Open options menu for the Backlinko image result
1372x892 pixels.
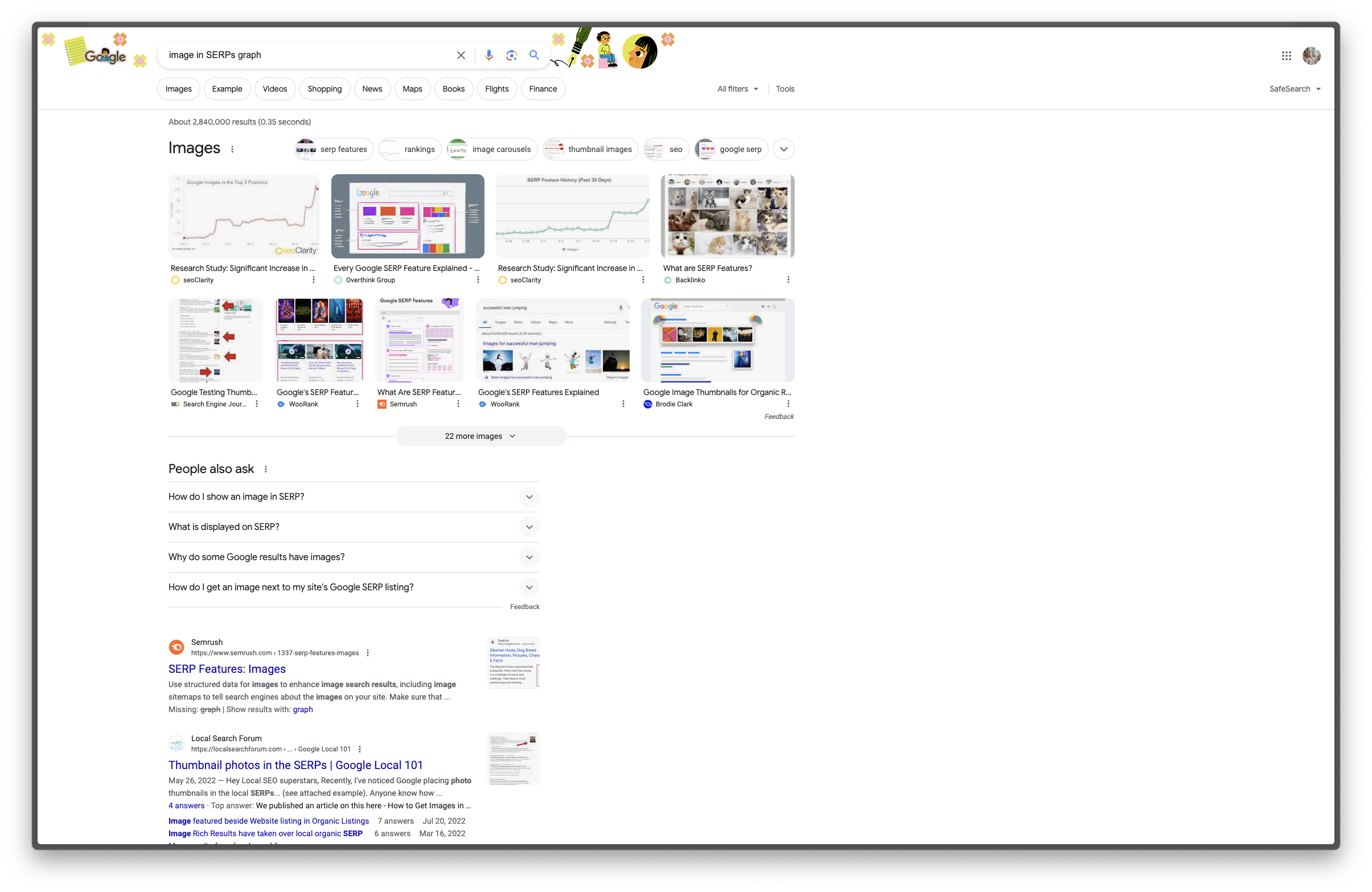pyautogui.click(x=788, y=279)
